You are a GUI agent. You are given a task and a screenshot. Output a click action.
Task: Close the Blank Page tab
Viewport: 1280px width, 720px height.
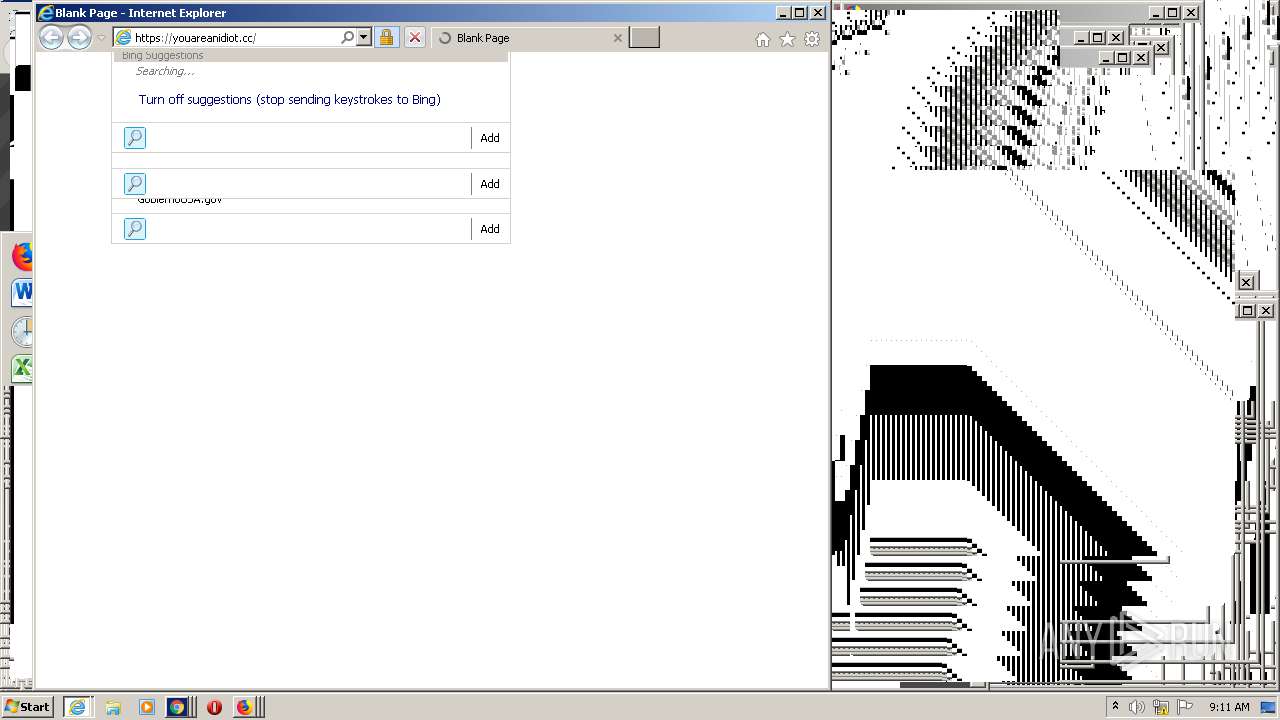(x=617, y=38)
